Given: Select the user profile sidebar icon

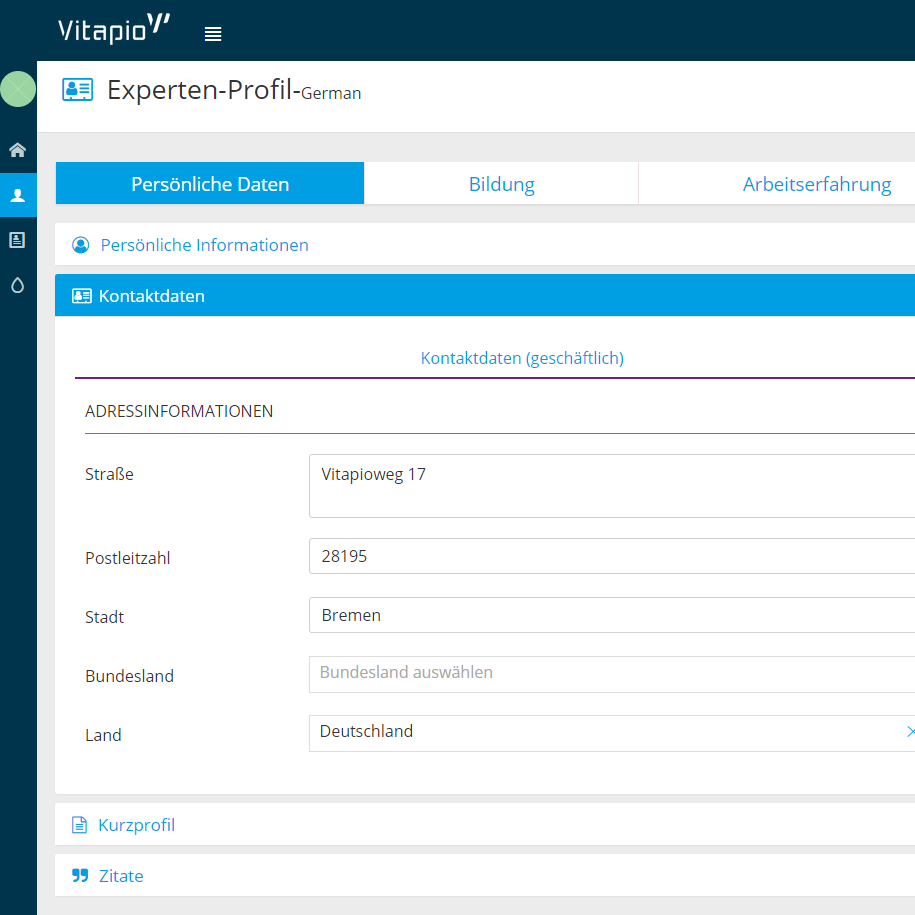Looking at the screenshot, I should 18,195.
